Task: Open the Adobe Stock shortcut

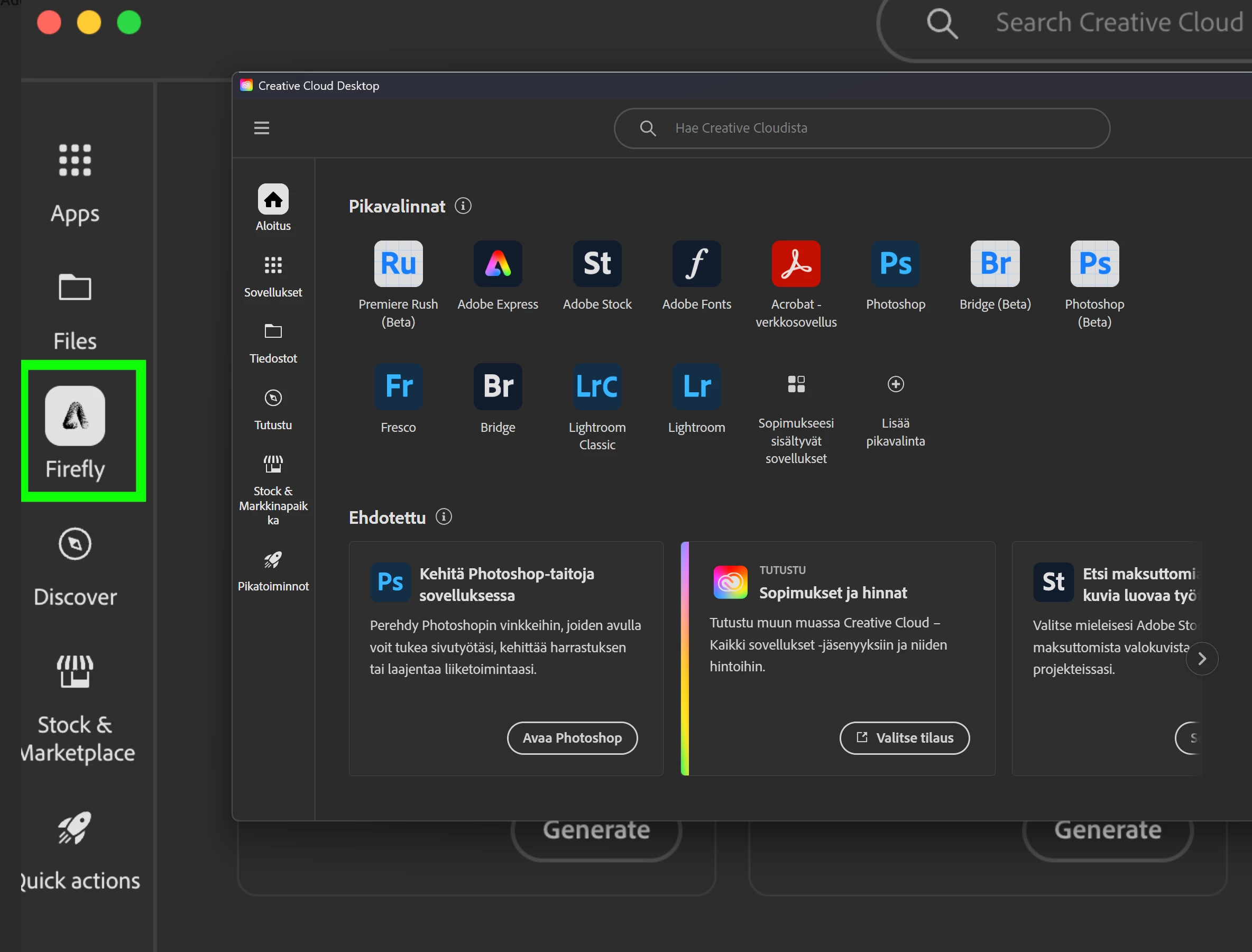Action: 597,263
